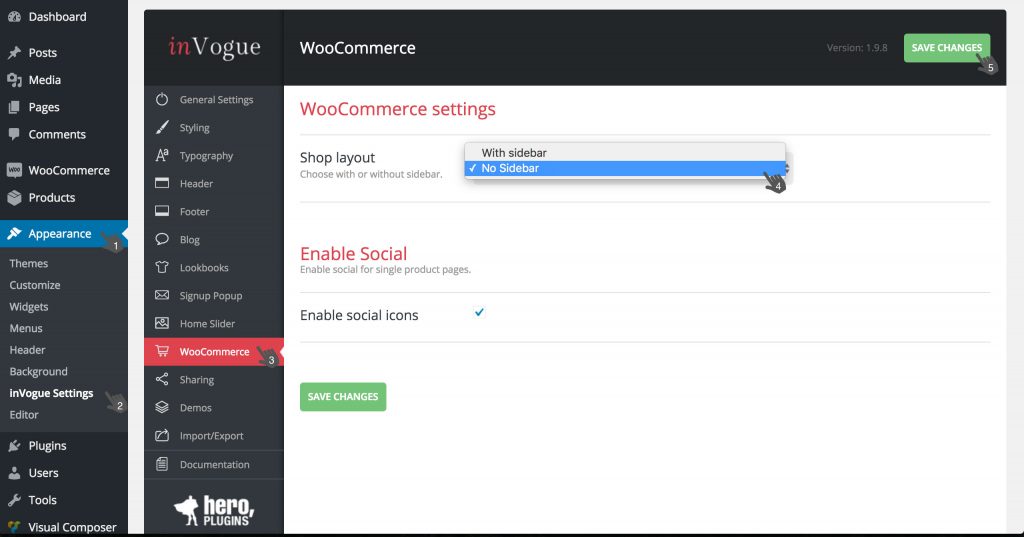
Task: Click the Products box icon
Action: (14, 197)
